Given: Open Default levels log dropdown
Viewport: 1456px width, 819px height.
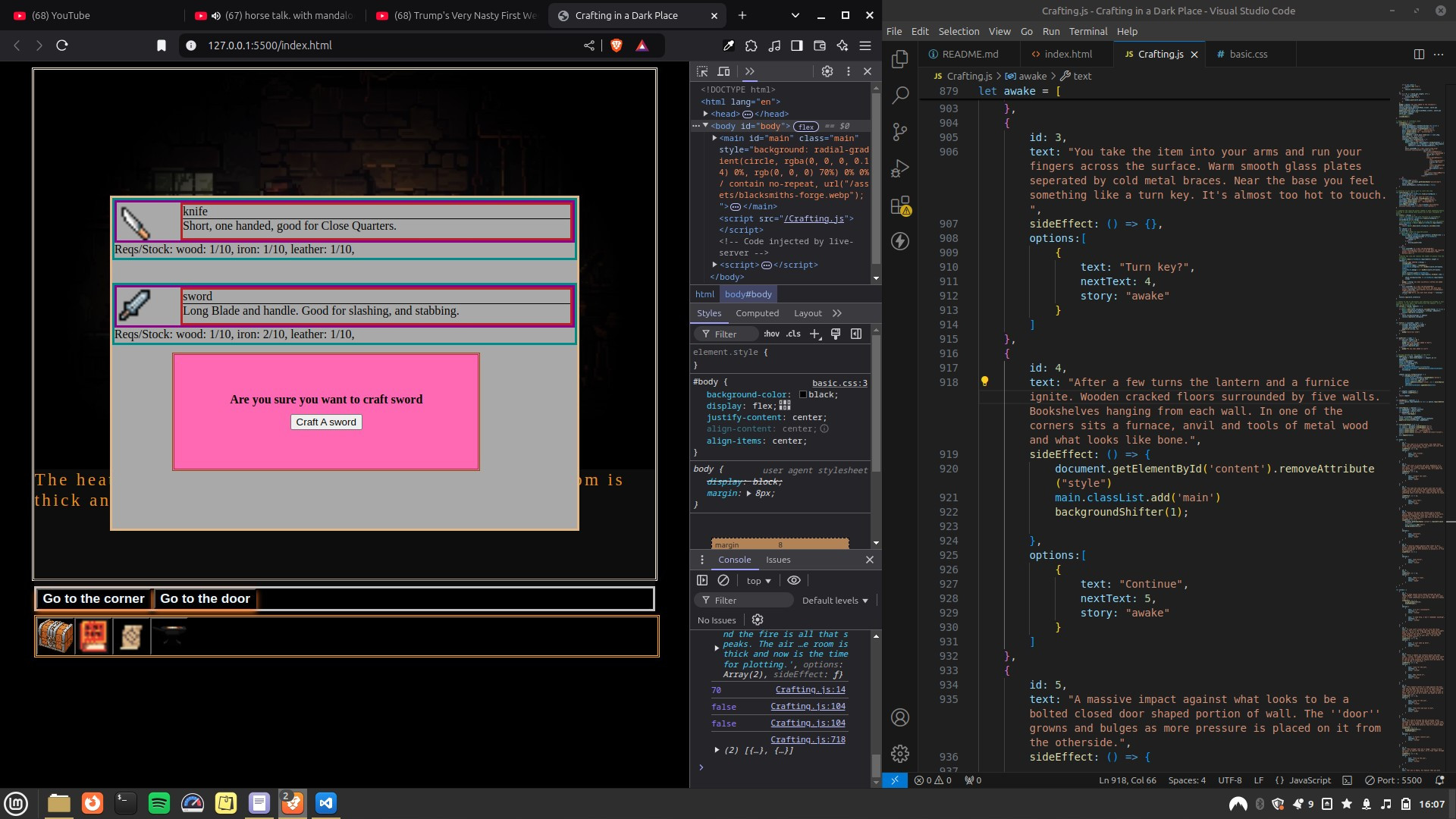Looking at the screenshot, I should click(x=835, y=600).
